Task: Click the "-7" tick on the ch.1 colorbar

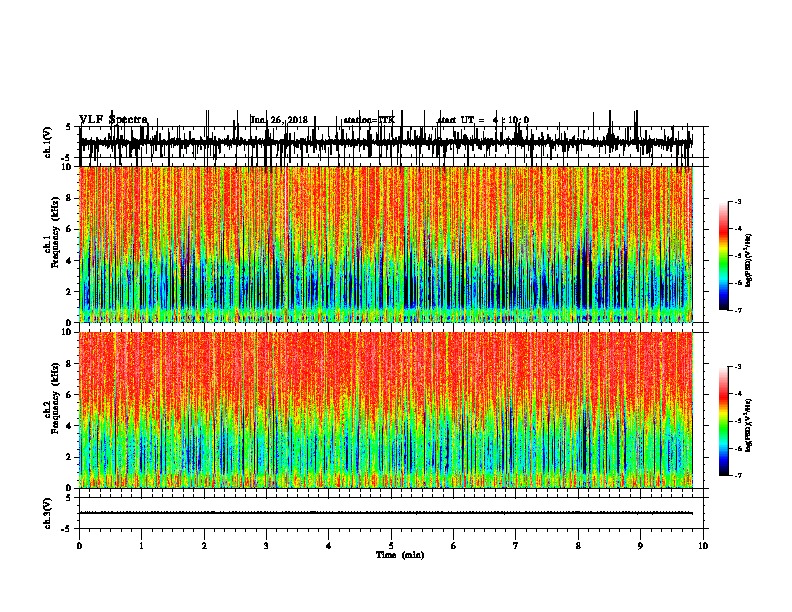Action: pos(737,310)
